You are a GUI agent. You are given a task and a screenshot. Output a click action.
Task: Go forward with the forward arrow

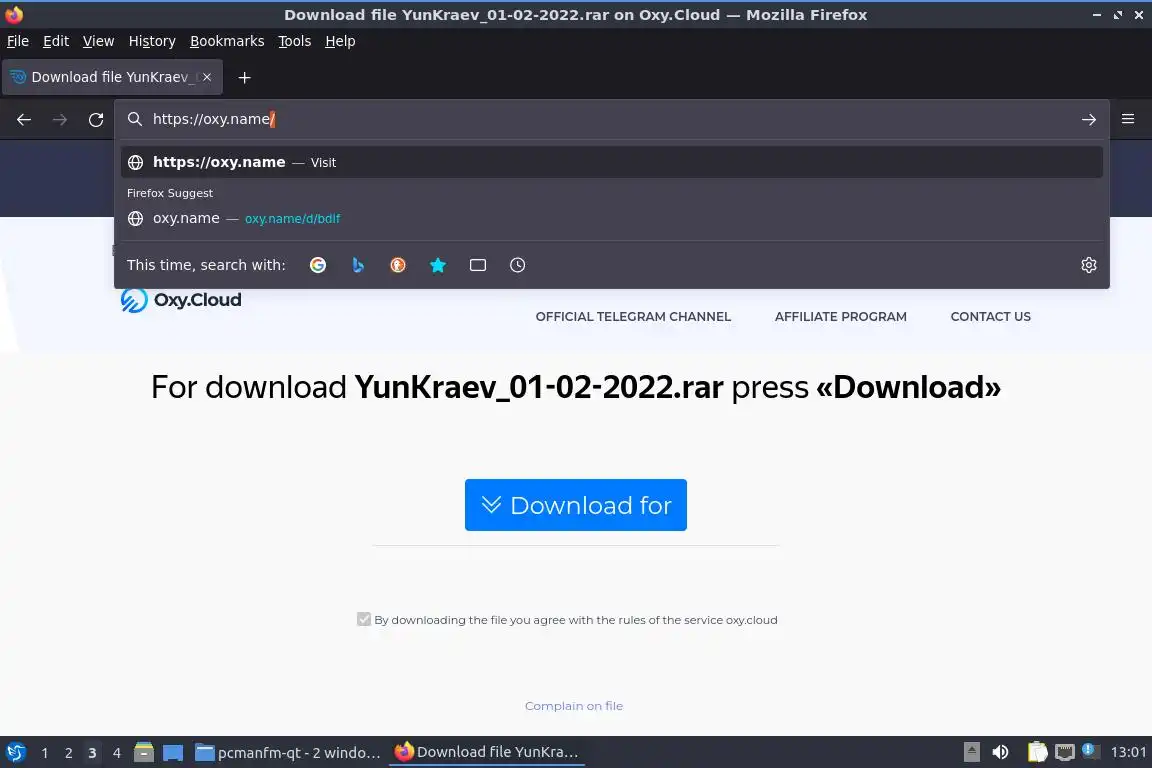click(60, 119)
